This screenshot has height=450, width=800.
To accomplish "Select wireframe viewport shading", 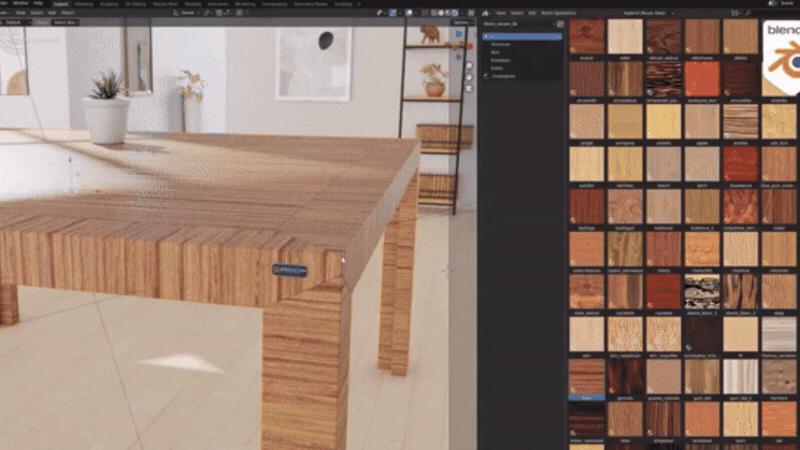I will pos(434,13).
